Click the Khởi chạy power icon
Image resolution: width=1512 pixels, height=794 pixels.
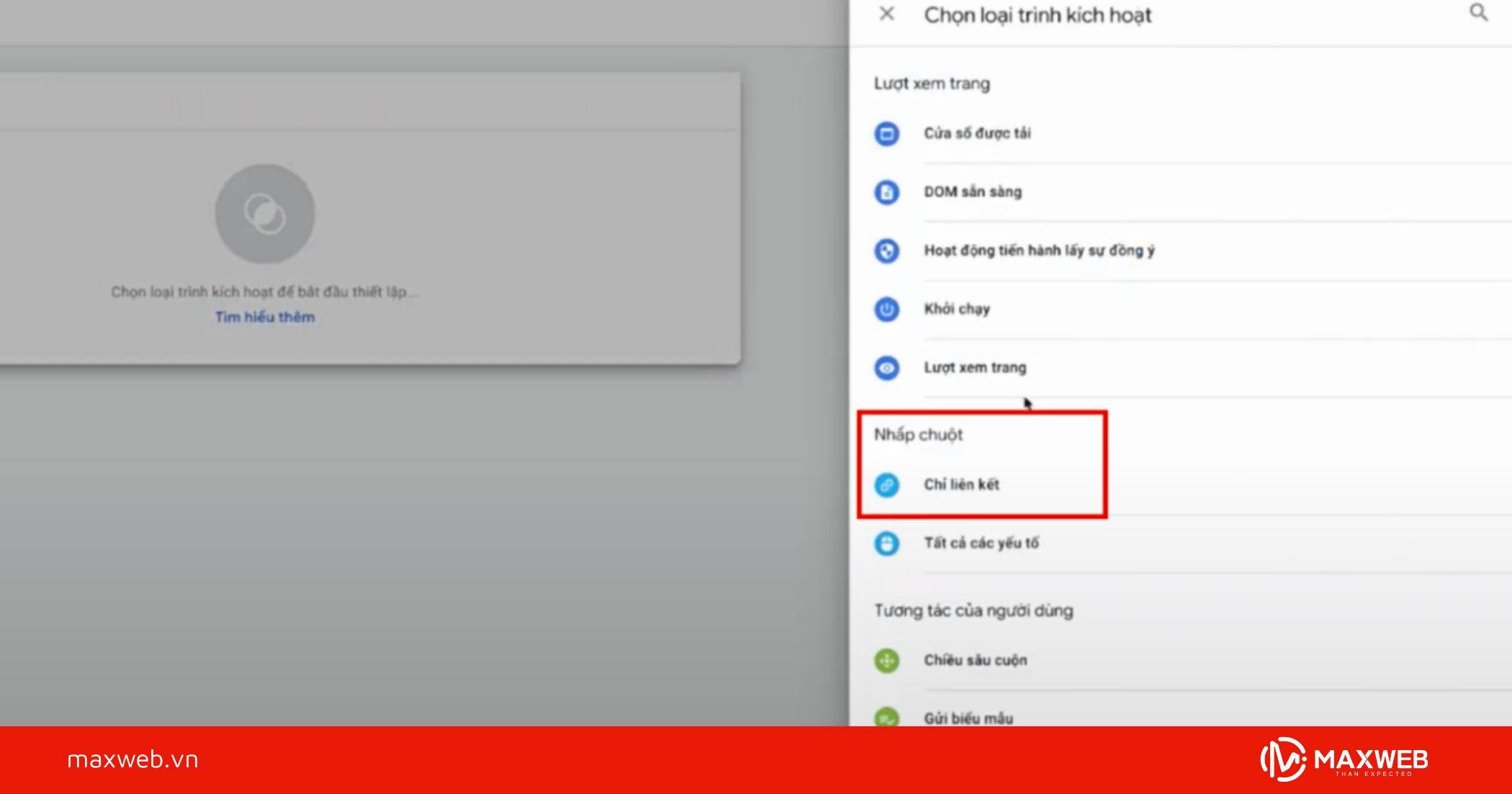(x=886, y=310)
